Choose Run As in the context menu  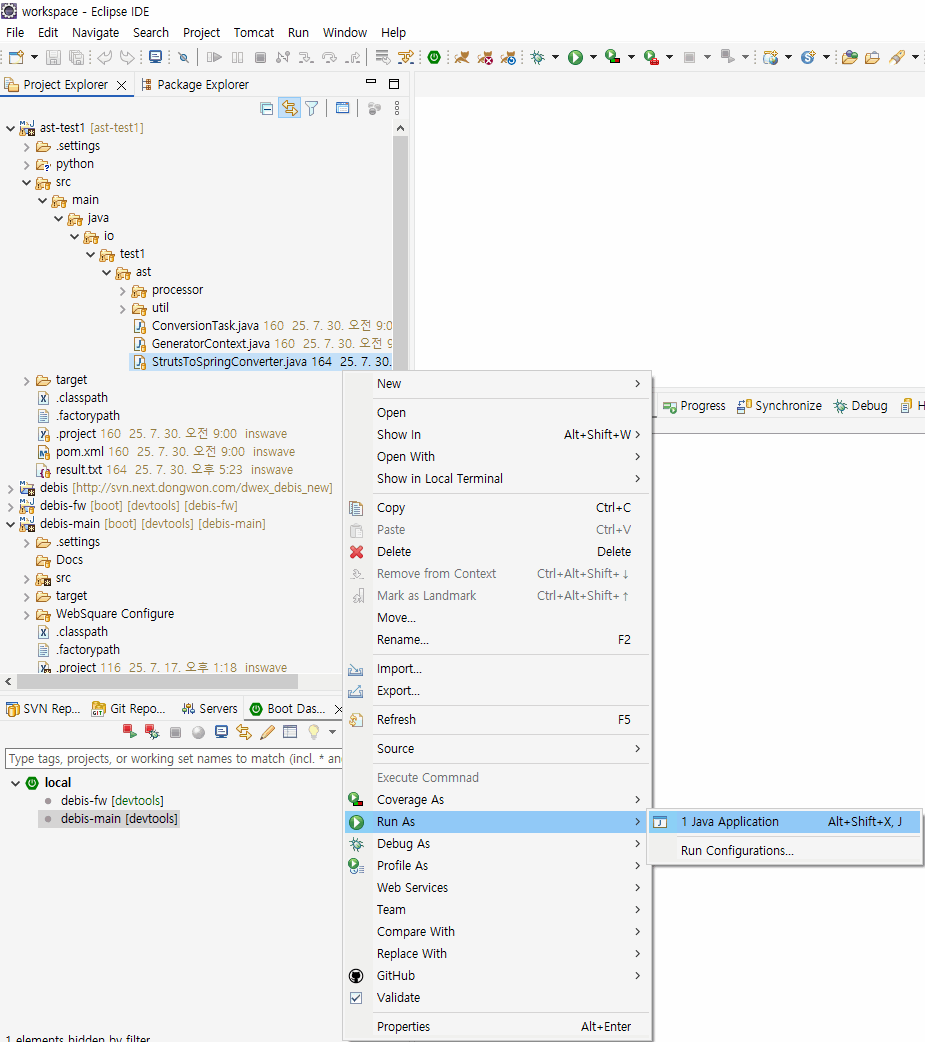[x=495, y=822]
